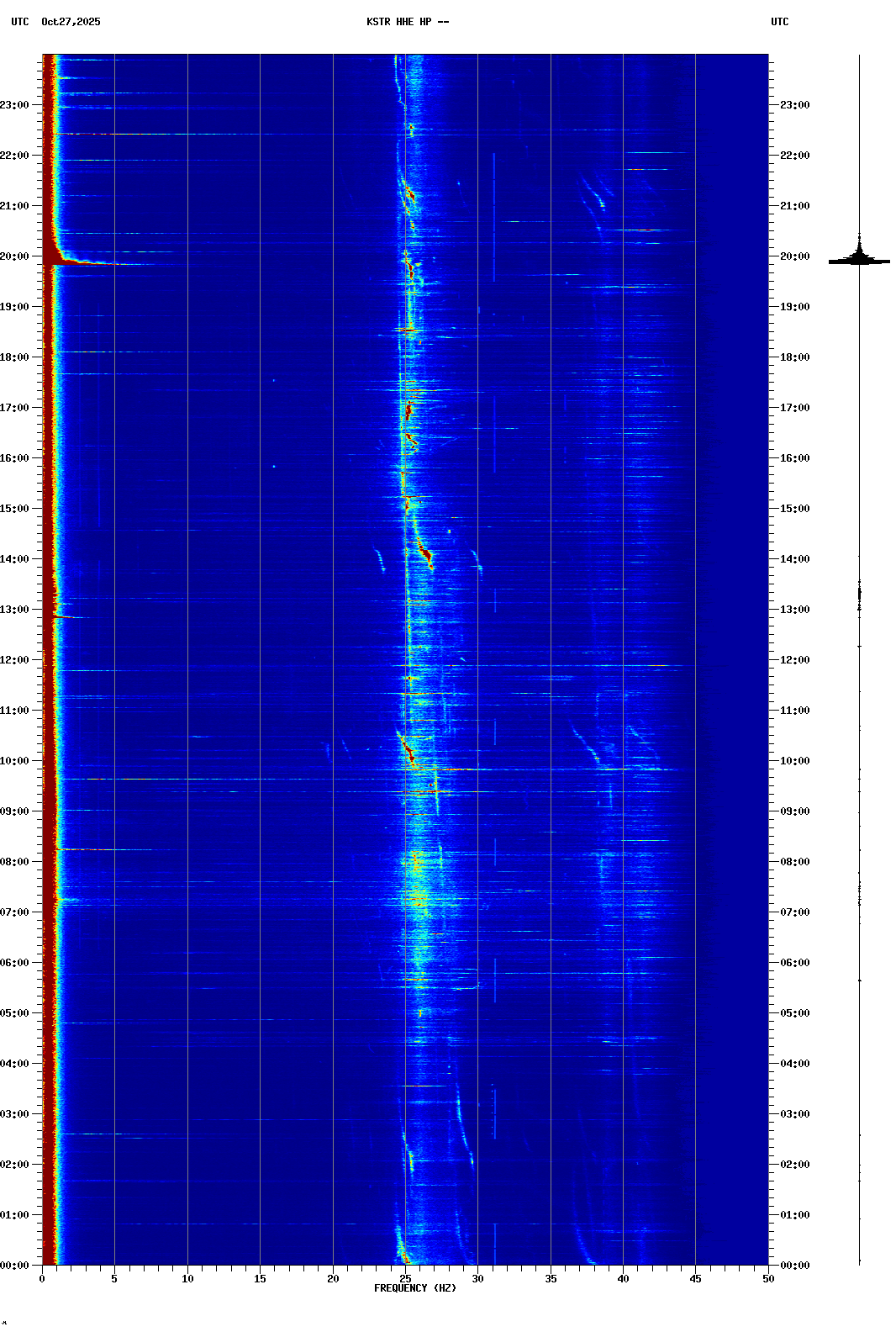This screenshot has height=1332, width=896.
Task: Click the 50 Hz frequency axis tick label
Action: 768,1279
